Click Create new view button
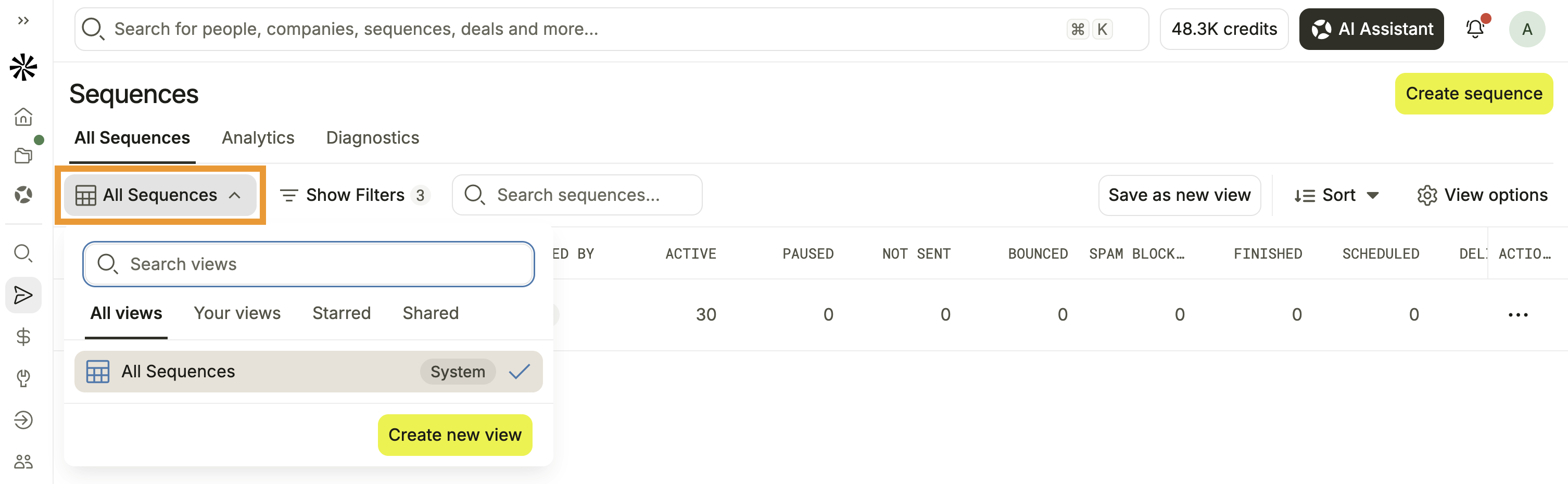Image resolution: width=1568 pixels, height=484 pixels. (x=454, y=435)
